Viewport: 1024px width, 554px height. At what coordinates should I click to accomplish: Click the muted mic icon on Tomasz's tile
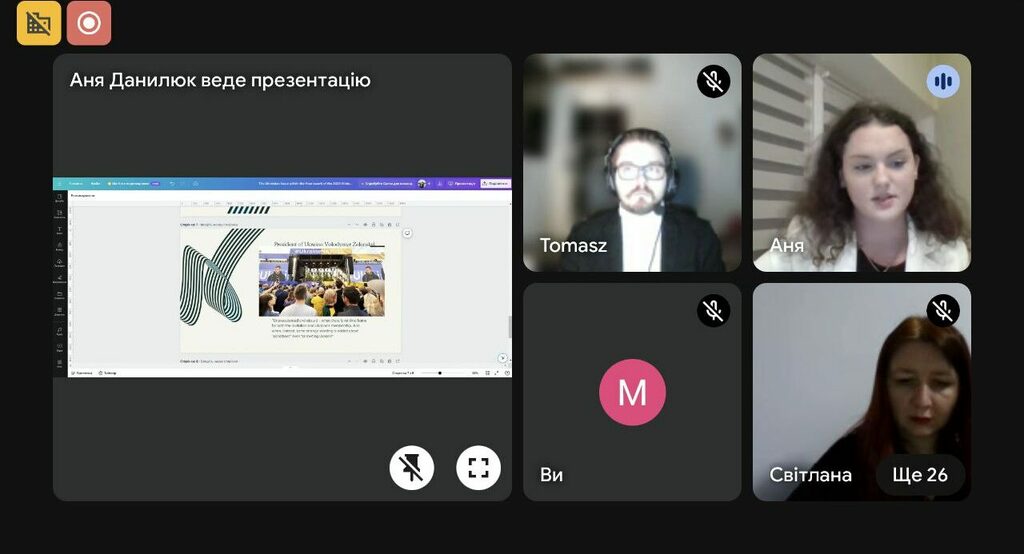click(713, 81)
